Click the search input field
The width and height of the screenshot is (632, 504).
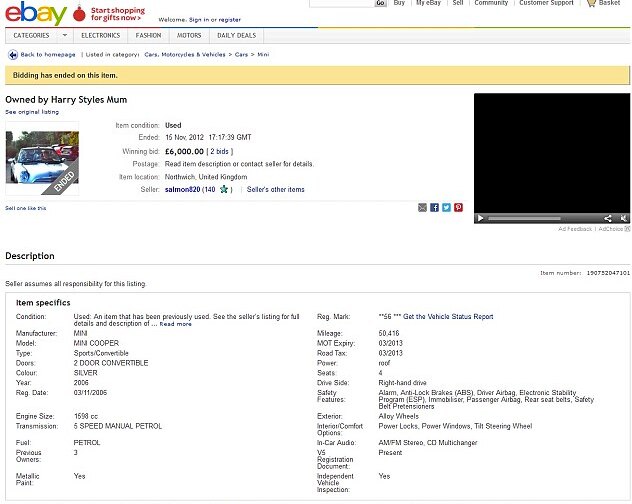tap(342, 3)
